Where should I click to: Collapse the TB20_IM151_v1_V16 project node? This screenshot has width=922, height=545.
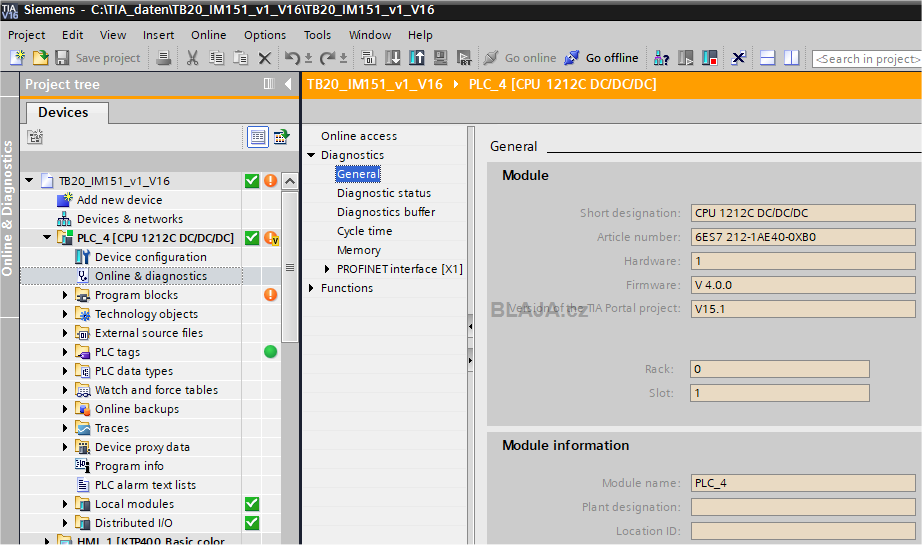pos(29,180)
